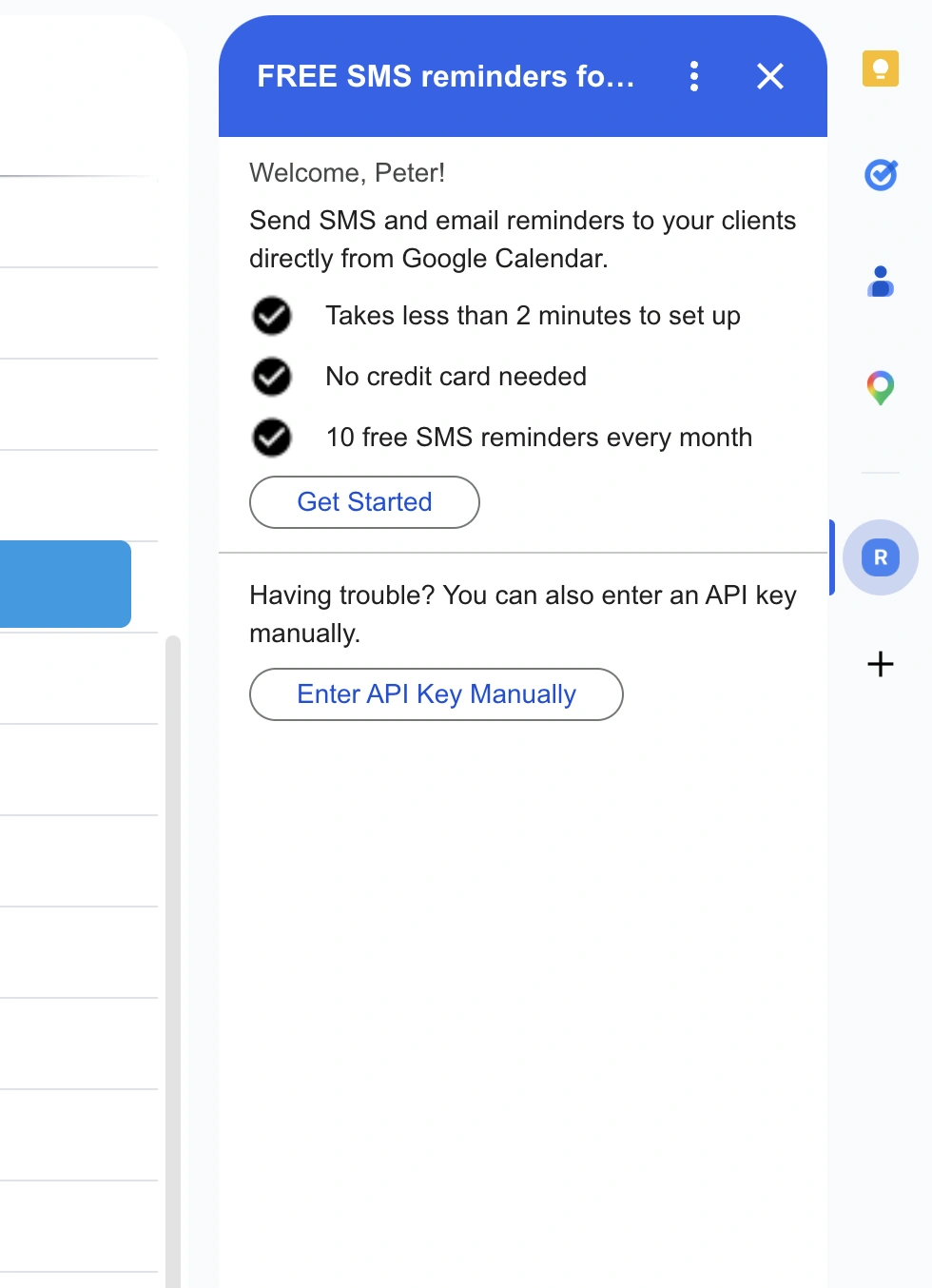Click the calendar vertical scrollbar
The height and width of the screenshot is (1288, 932).
pyautogui.click(x=173, y=961)
